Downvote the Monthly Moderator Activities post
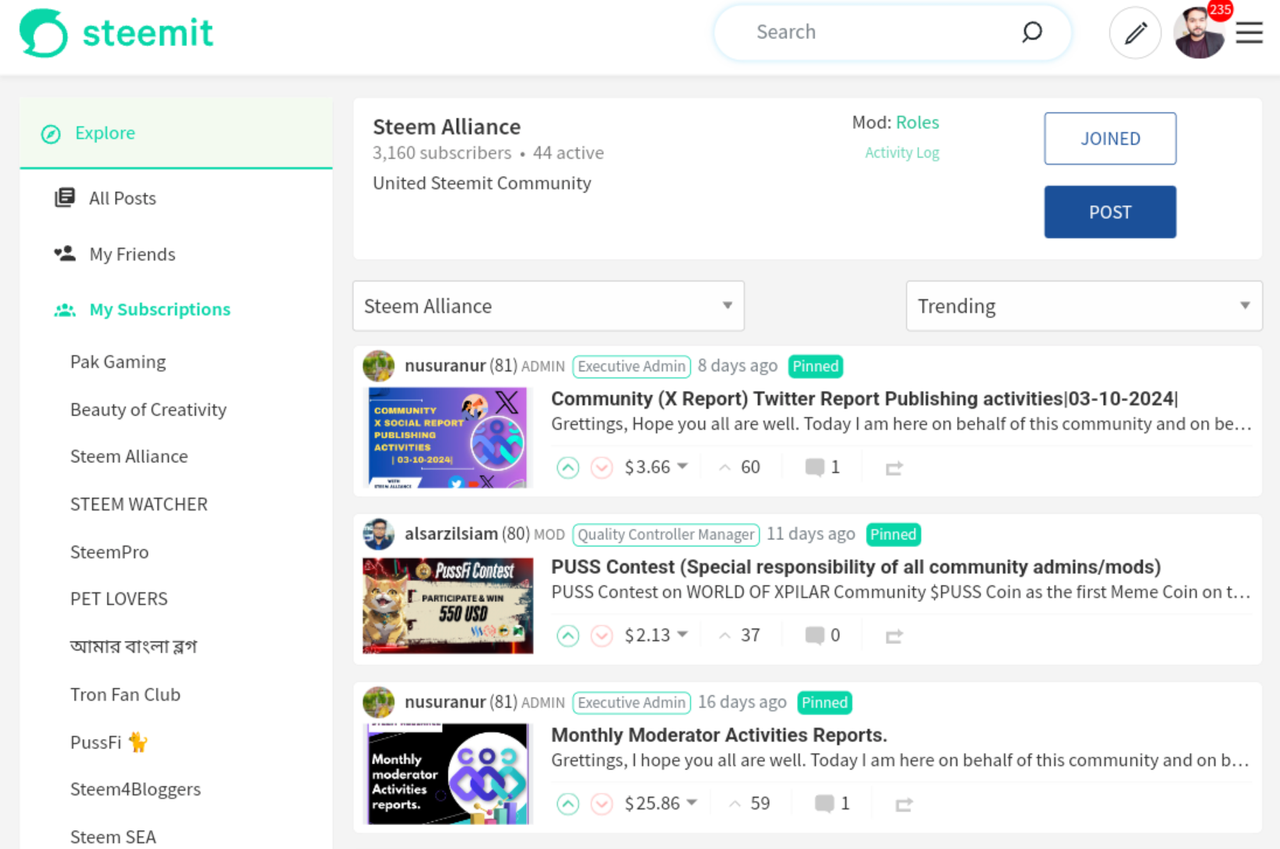 pos(601,803)
